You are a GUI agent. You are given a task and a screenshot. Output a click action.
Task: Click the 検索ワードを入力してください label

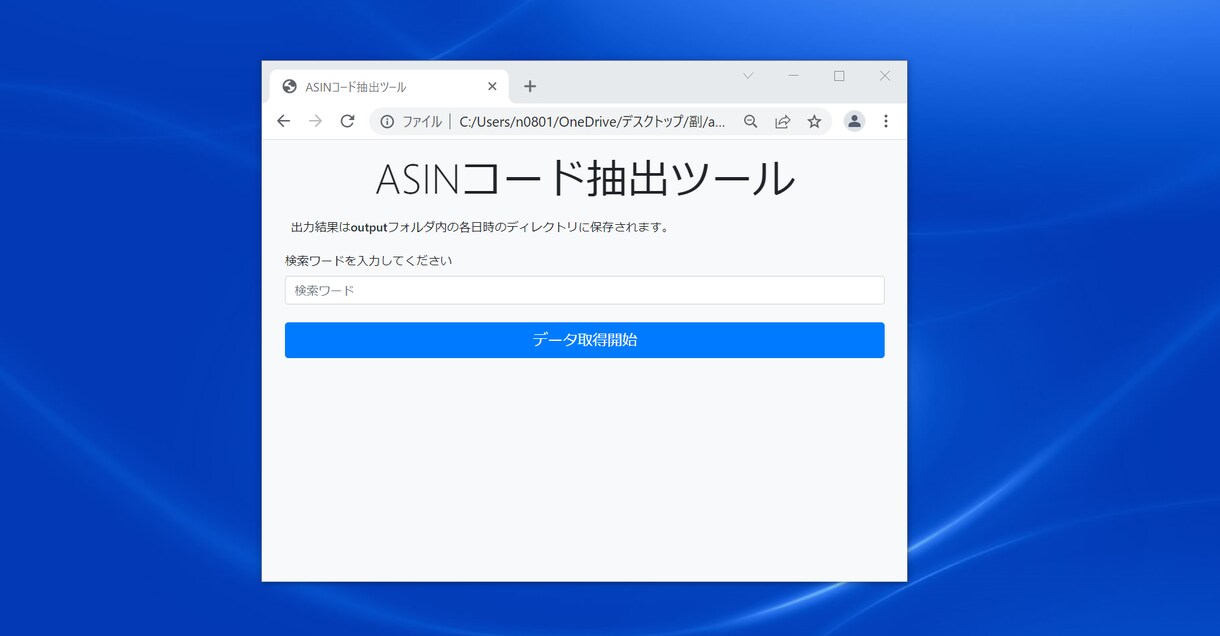click(x=368, y=261)
